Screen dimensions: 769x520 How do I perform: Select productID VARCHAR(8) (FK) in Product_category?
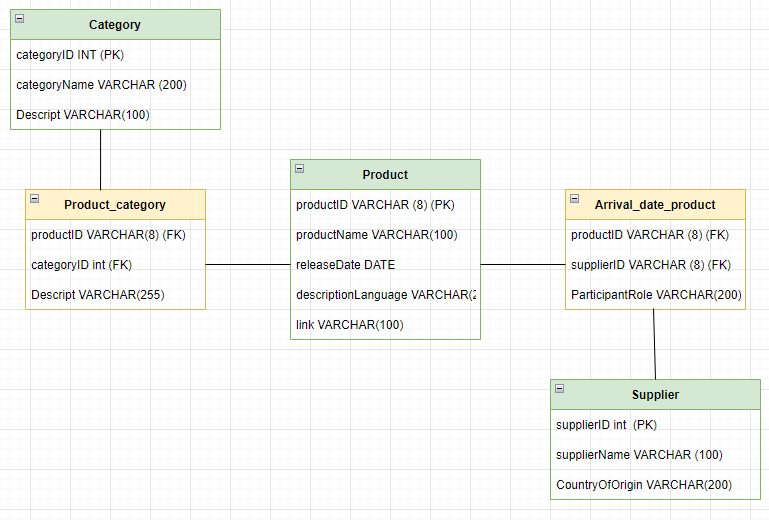(x=115, y=235)
